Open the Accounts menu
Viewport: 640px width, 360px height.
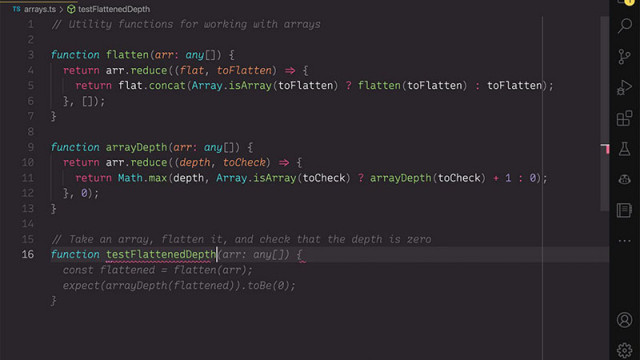coord(624,320)
